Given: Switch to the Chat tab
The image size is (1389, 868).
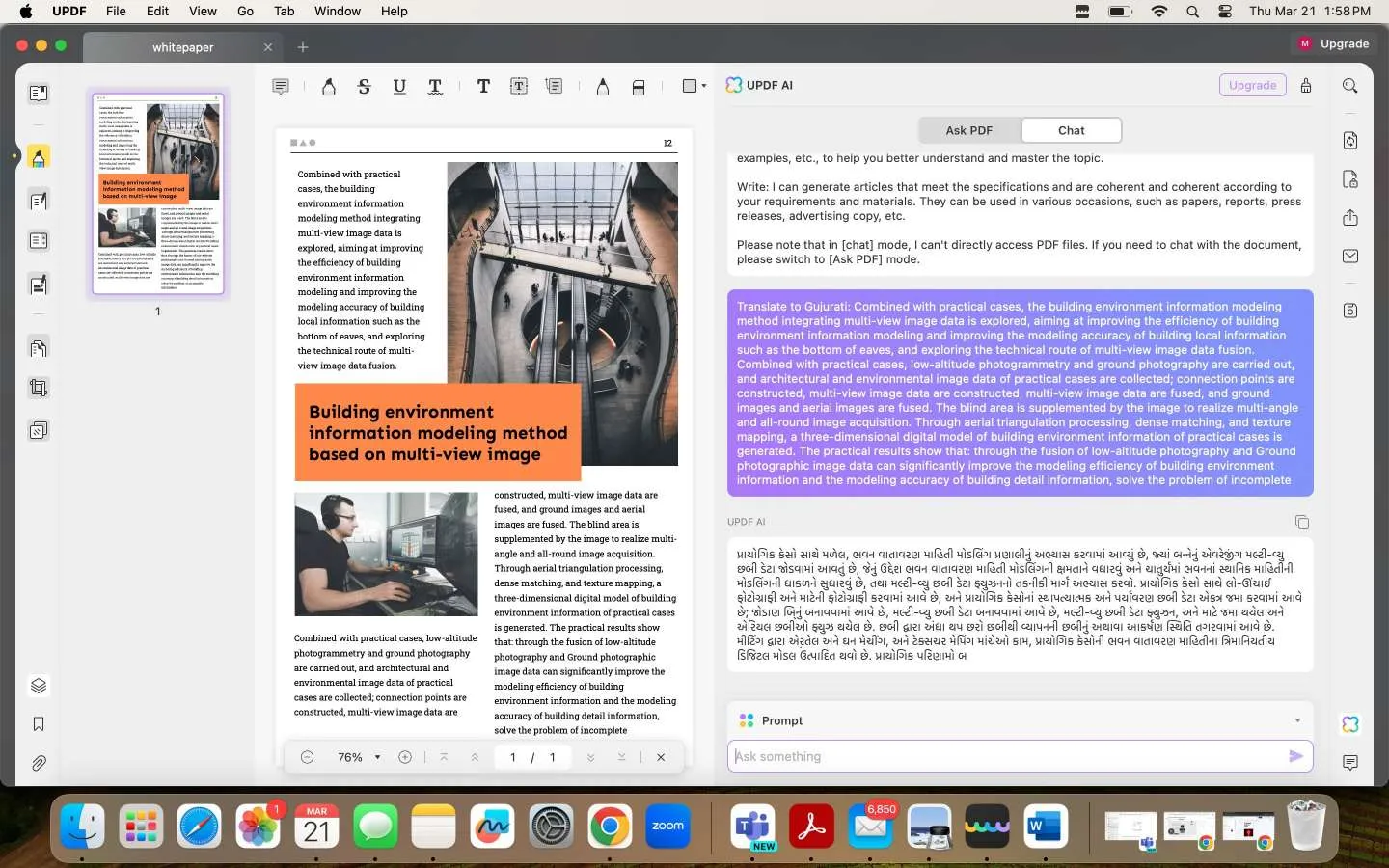Looking at the screenshot, I should tap(1071, 130).
